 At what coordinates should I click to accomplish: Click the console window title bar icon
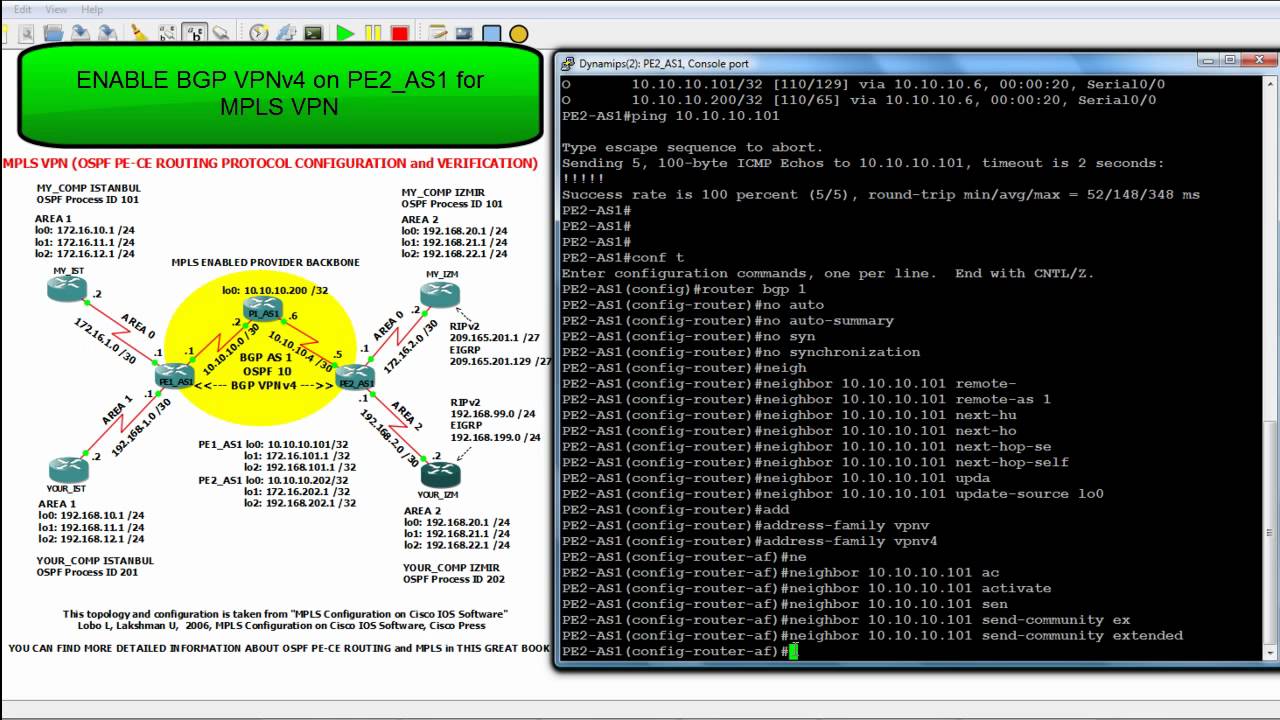pyautogui.click(x=567, y=63)
